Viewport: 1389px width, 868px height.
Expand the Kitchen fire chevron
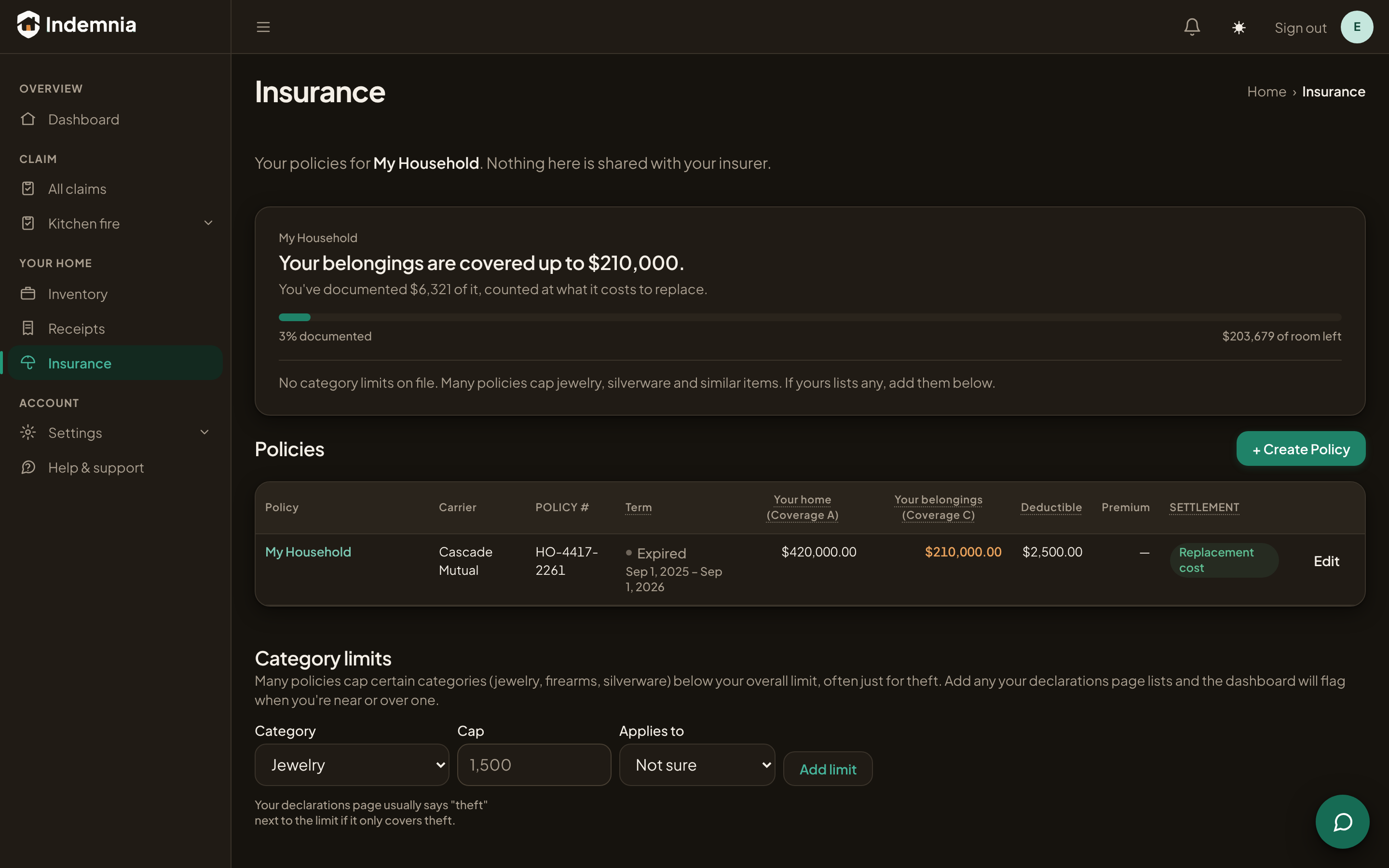click(208, 223)
